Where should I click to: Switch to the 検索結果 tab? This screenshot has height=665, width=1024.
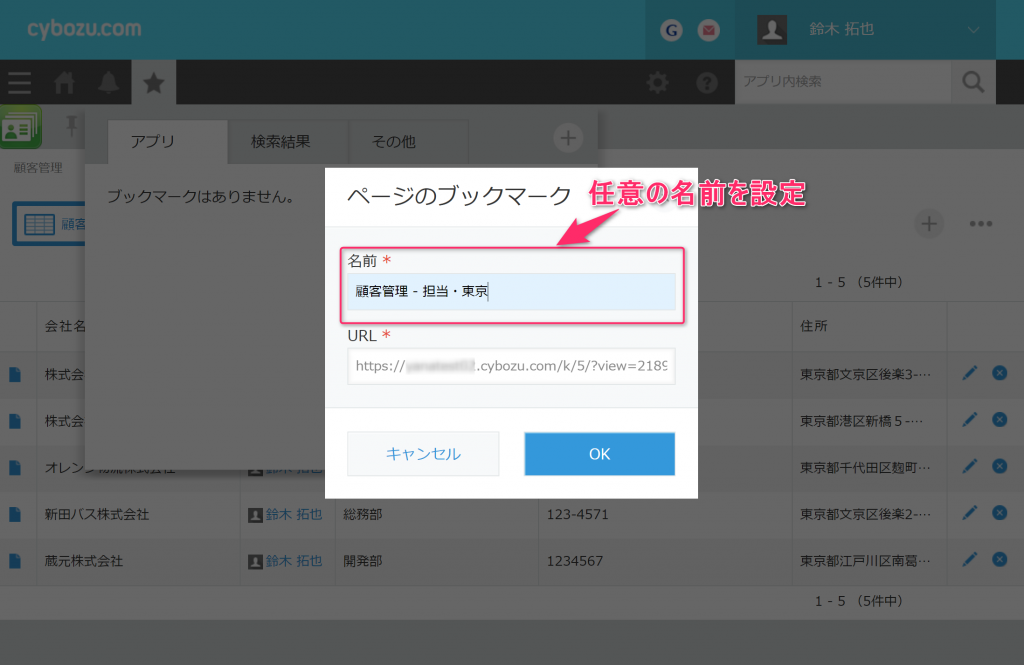(281, 141)
